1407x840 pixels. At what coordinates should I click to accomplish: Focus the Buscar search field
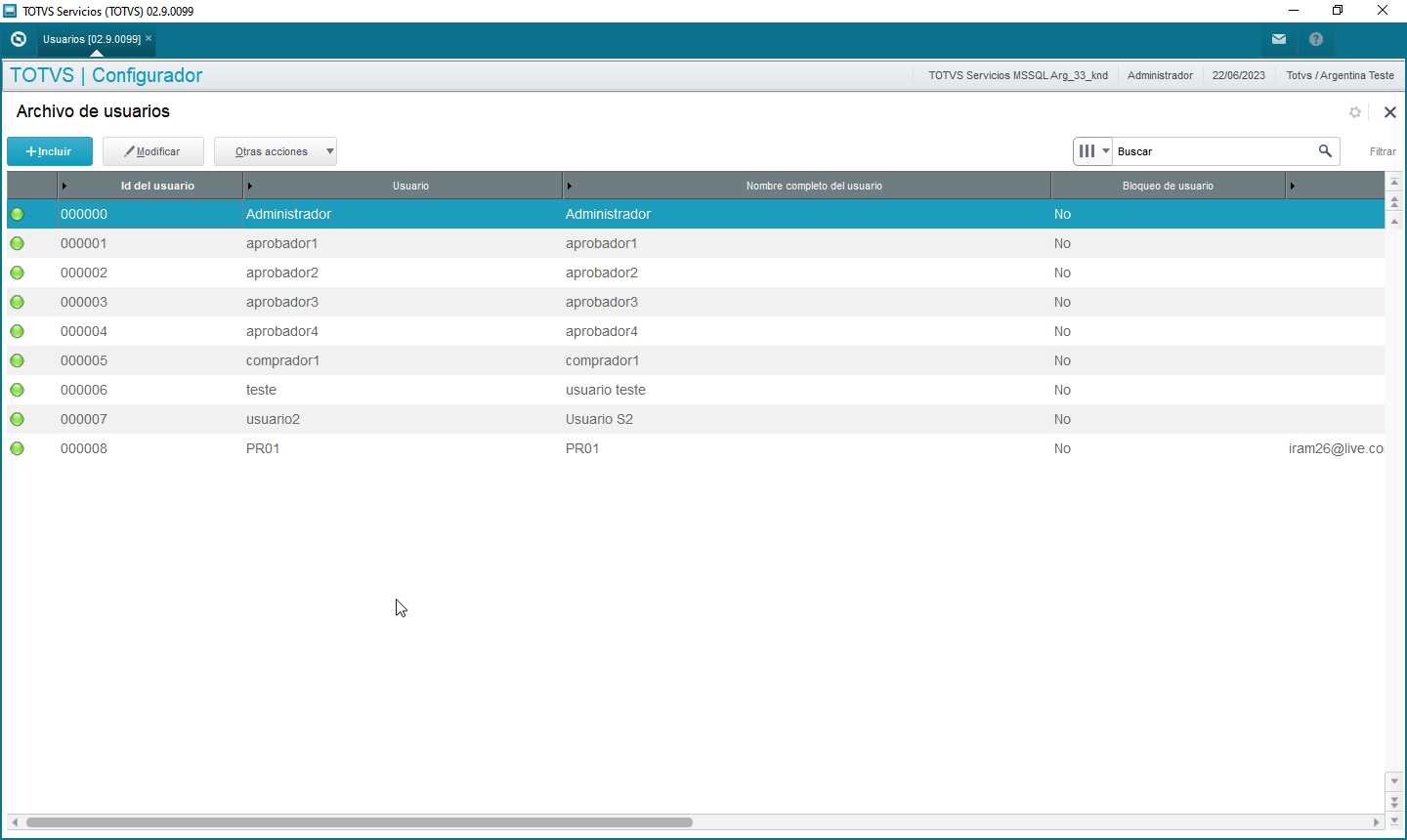[1215, 151]
